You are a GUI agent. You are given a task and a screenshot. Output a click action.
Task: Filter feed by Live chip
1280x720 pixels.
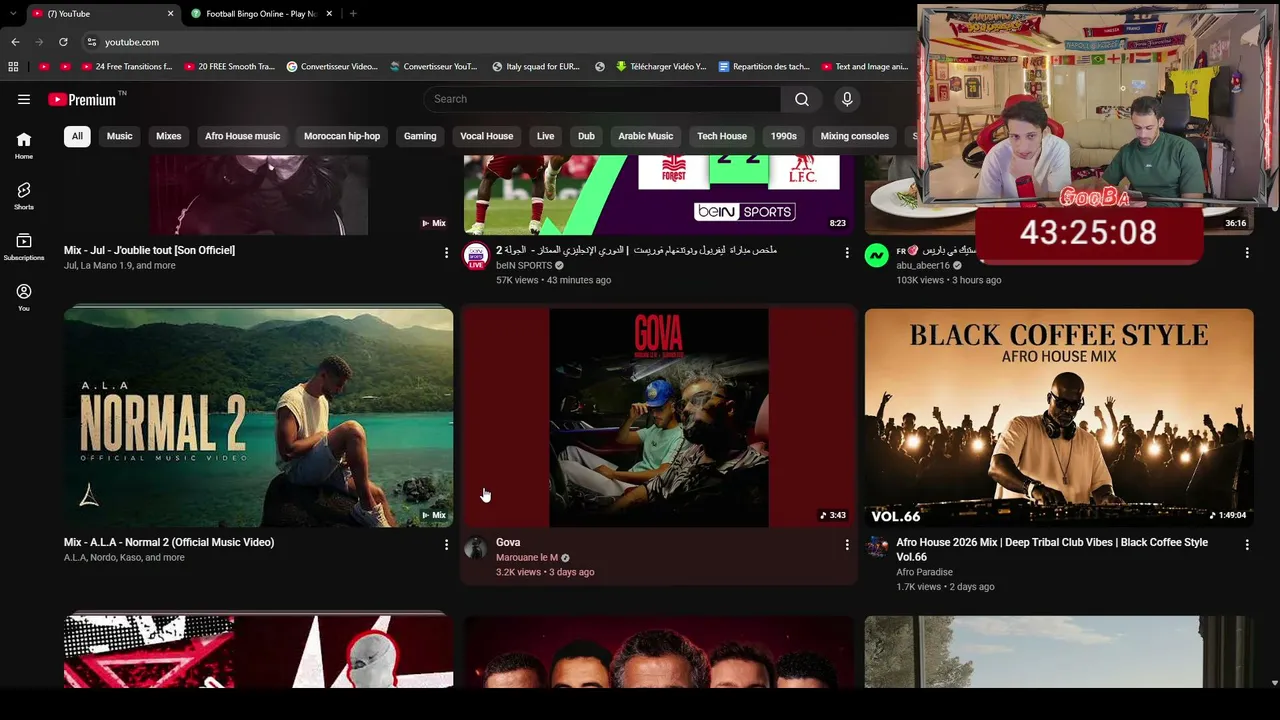[545, 136]
